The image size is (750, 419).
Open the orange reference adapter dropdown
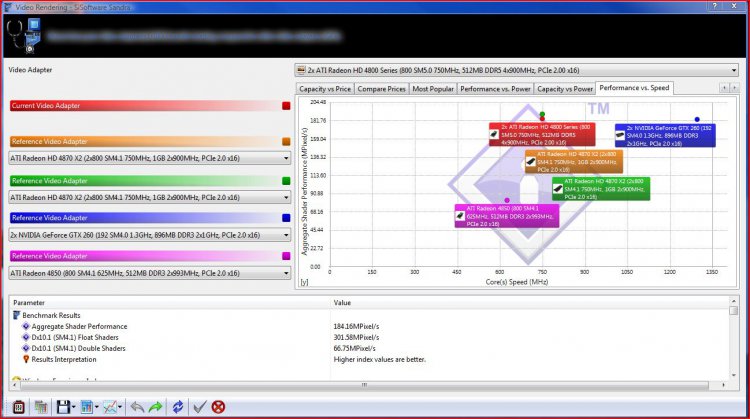150,158
